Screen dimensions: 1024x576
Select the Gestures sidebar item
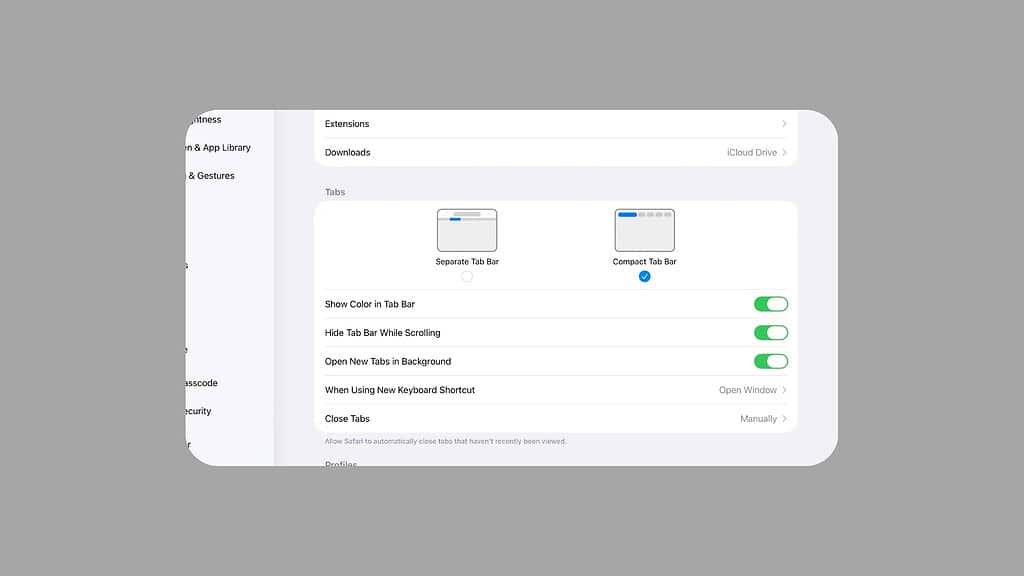click(211, 176)
